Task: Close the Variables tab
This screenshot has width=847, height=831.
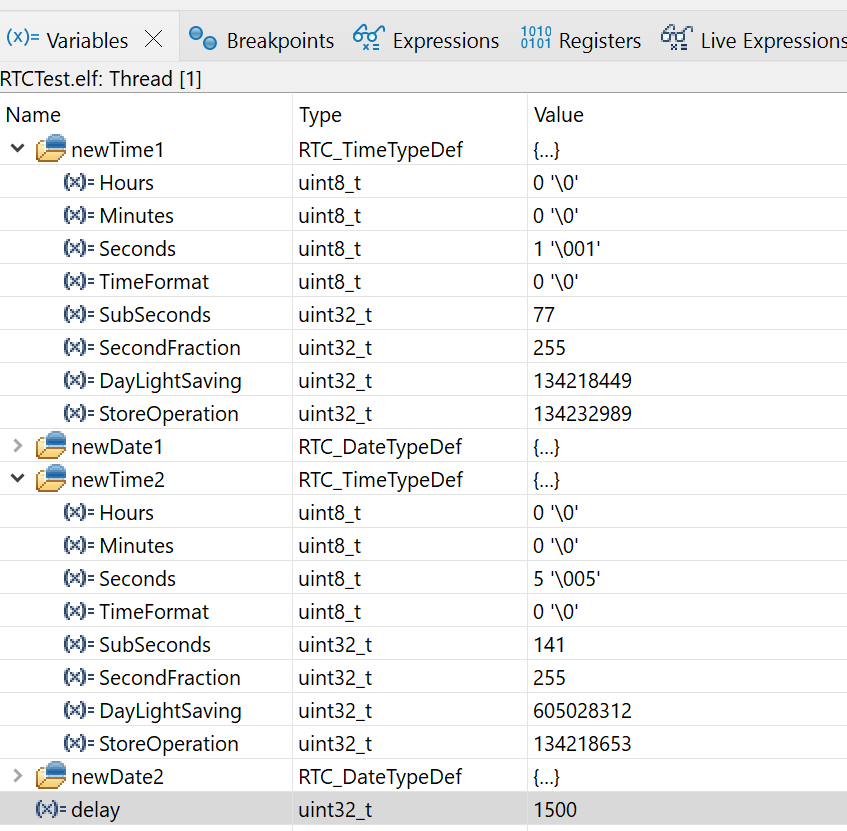Action: [x=153, y=39]
